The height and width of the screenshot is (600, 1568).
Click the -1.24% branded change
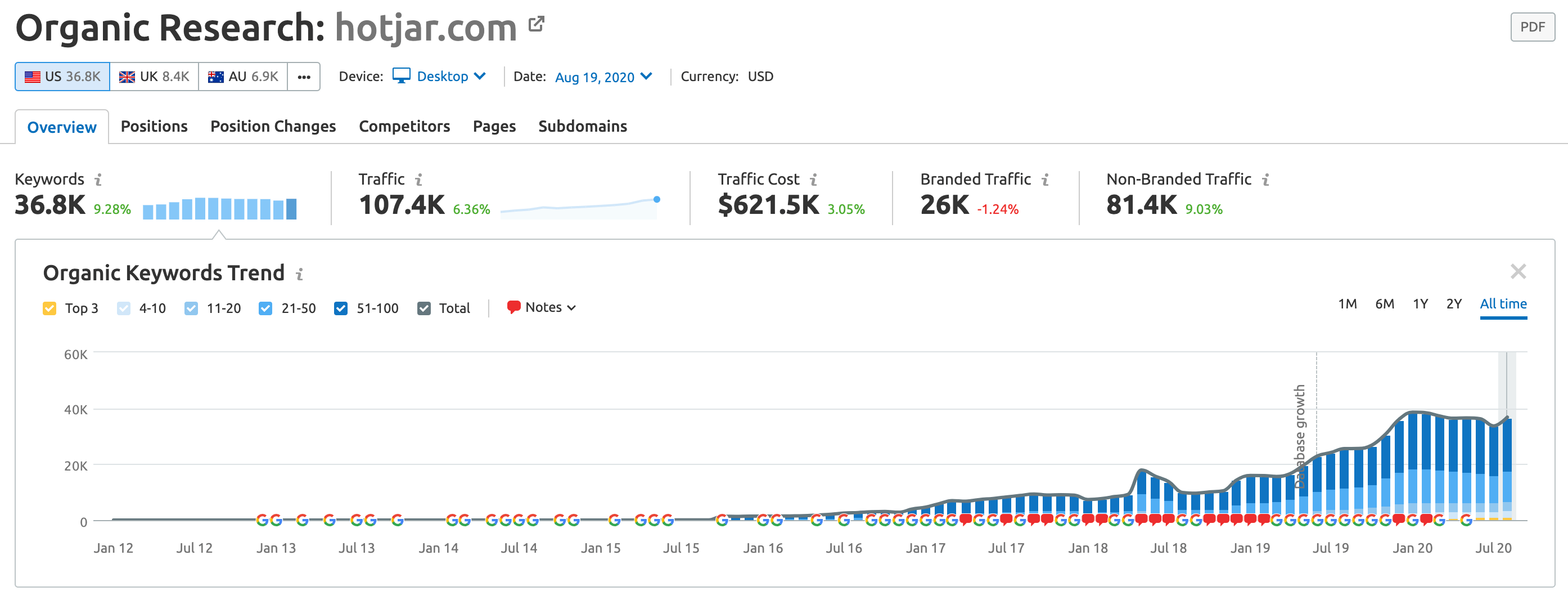997,209
